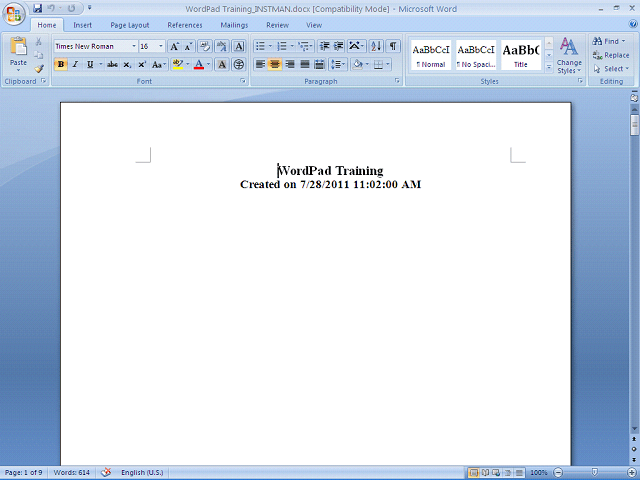Click the zoom slider handle

pyautogui.click(x=595, y=473)
